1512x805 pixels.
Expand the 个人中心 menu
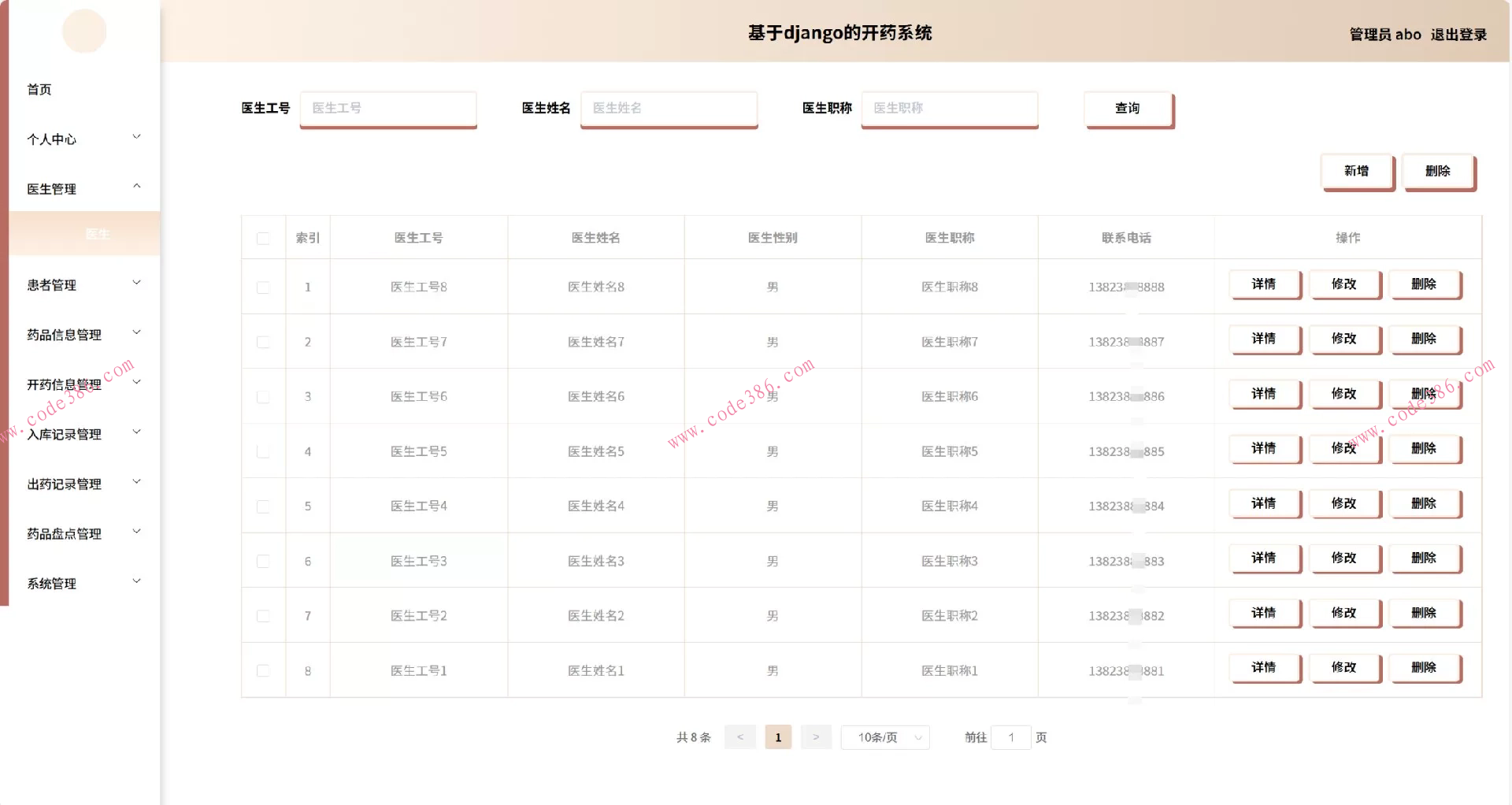[x=52, y=139]
